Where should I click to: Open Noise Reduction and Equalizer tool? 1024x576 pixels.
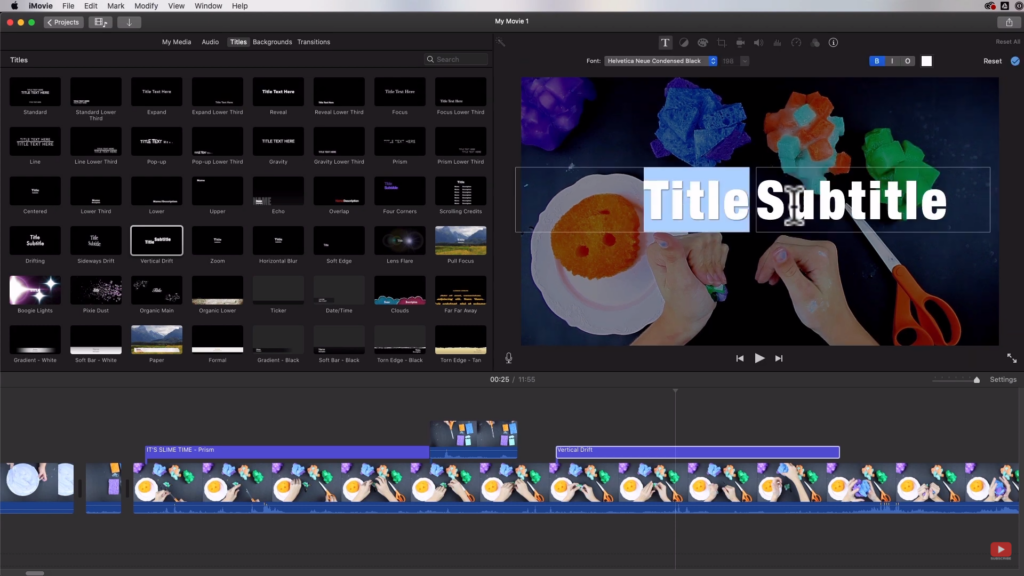[777, 42]
